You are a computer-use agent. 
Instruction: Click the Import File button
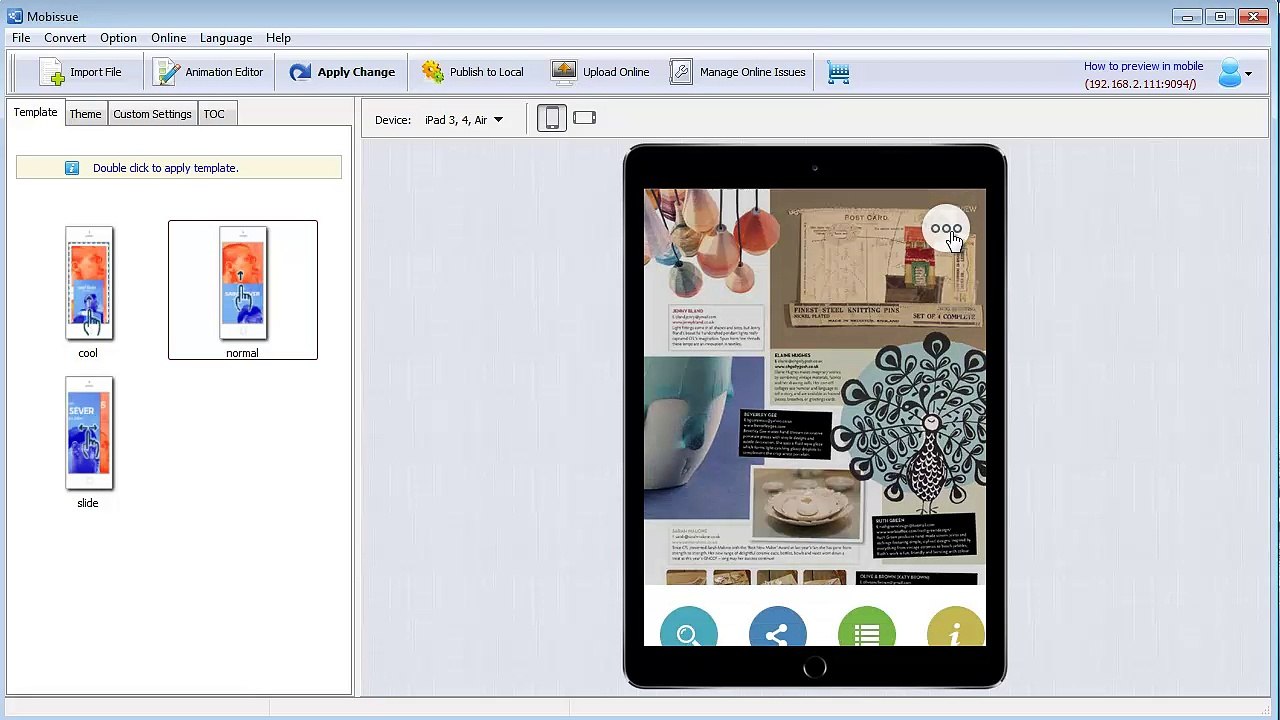pyautogui.click(x=80, y=72)
